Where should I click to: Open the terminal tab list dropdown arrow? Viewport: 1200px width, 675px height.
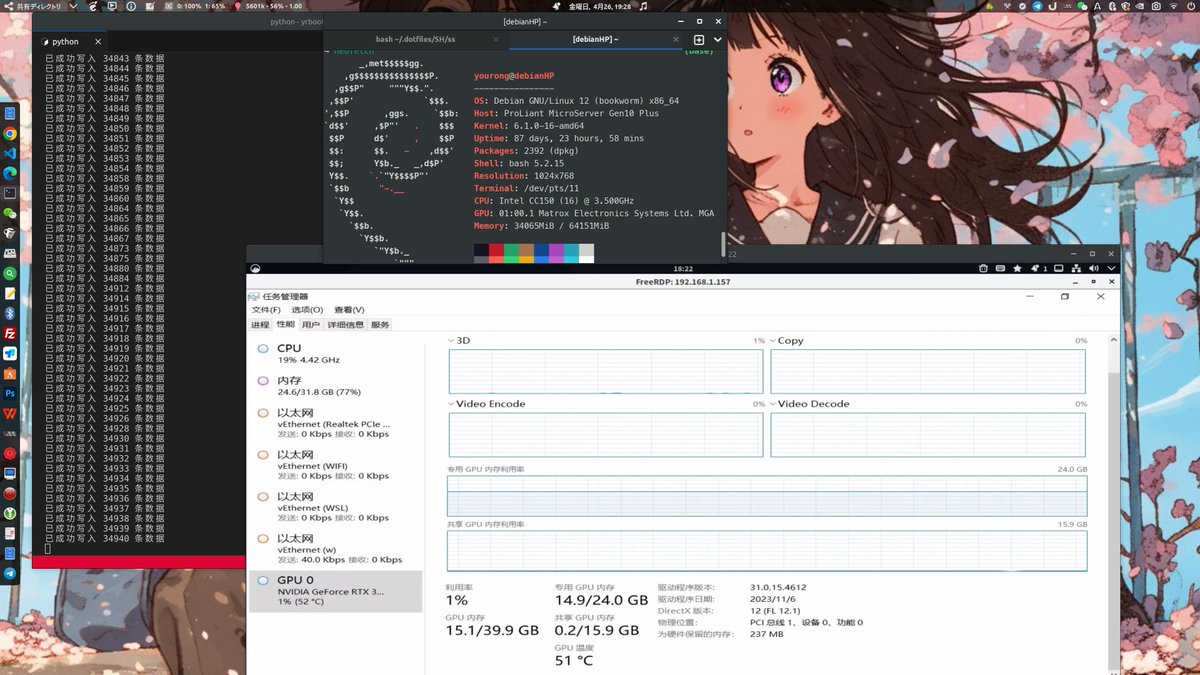[x=717, y=39]
